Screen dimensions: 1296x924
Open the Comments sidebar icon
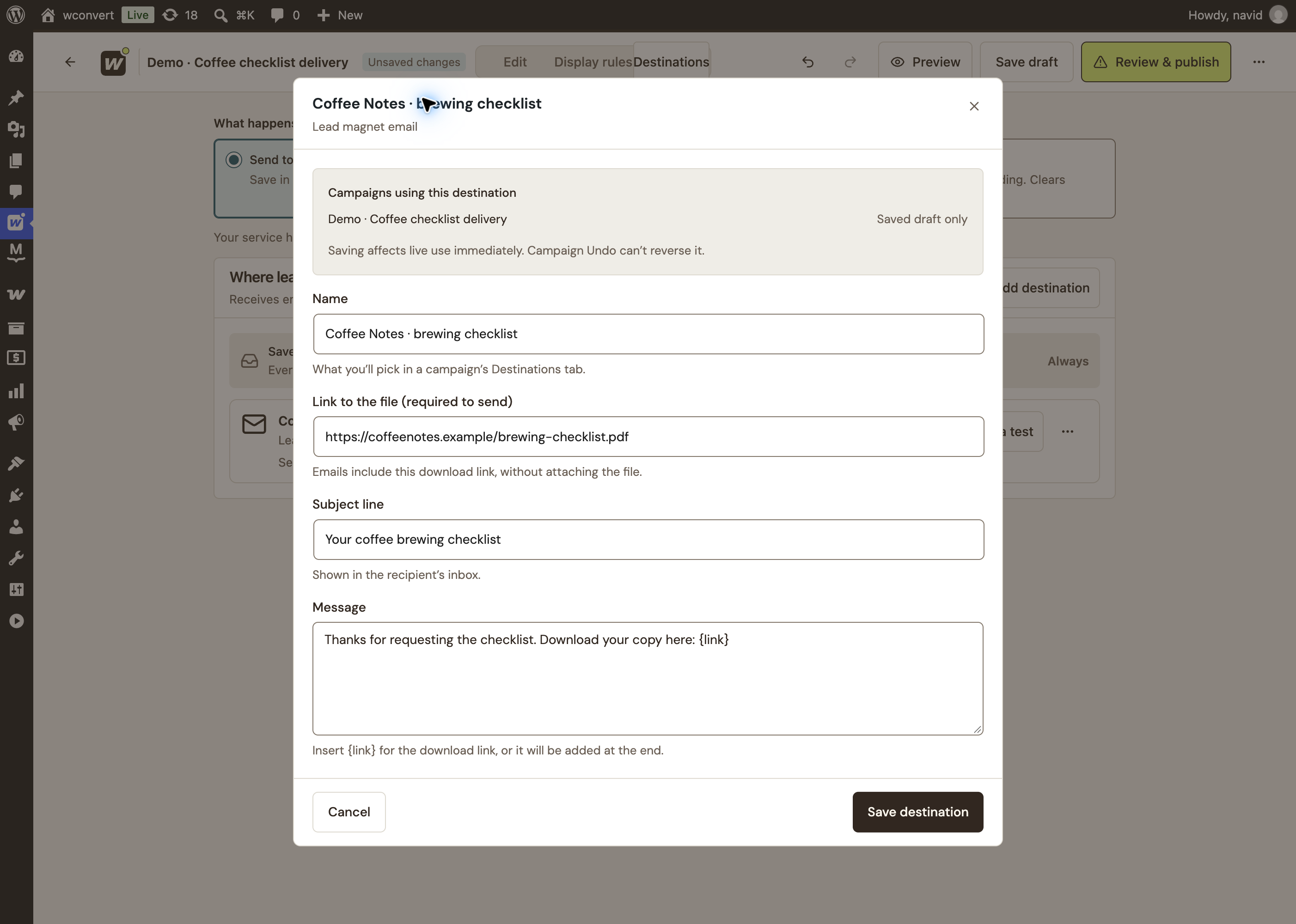coord(16,191)
